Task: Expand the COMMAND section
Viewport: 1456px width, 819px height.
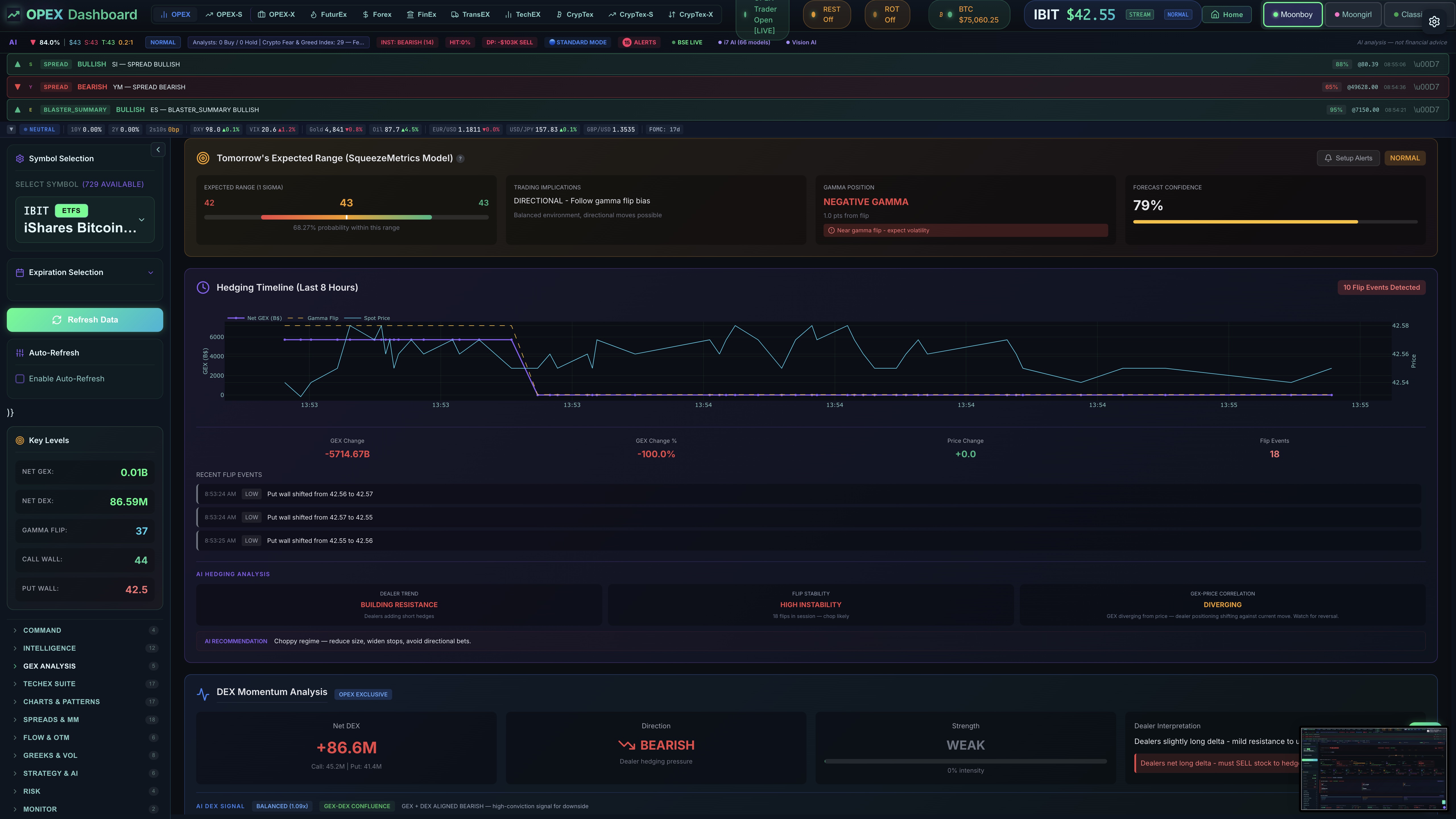Action: point(85,630)
